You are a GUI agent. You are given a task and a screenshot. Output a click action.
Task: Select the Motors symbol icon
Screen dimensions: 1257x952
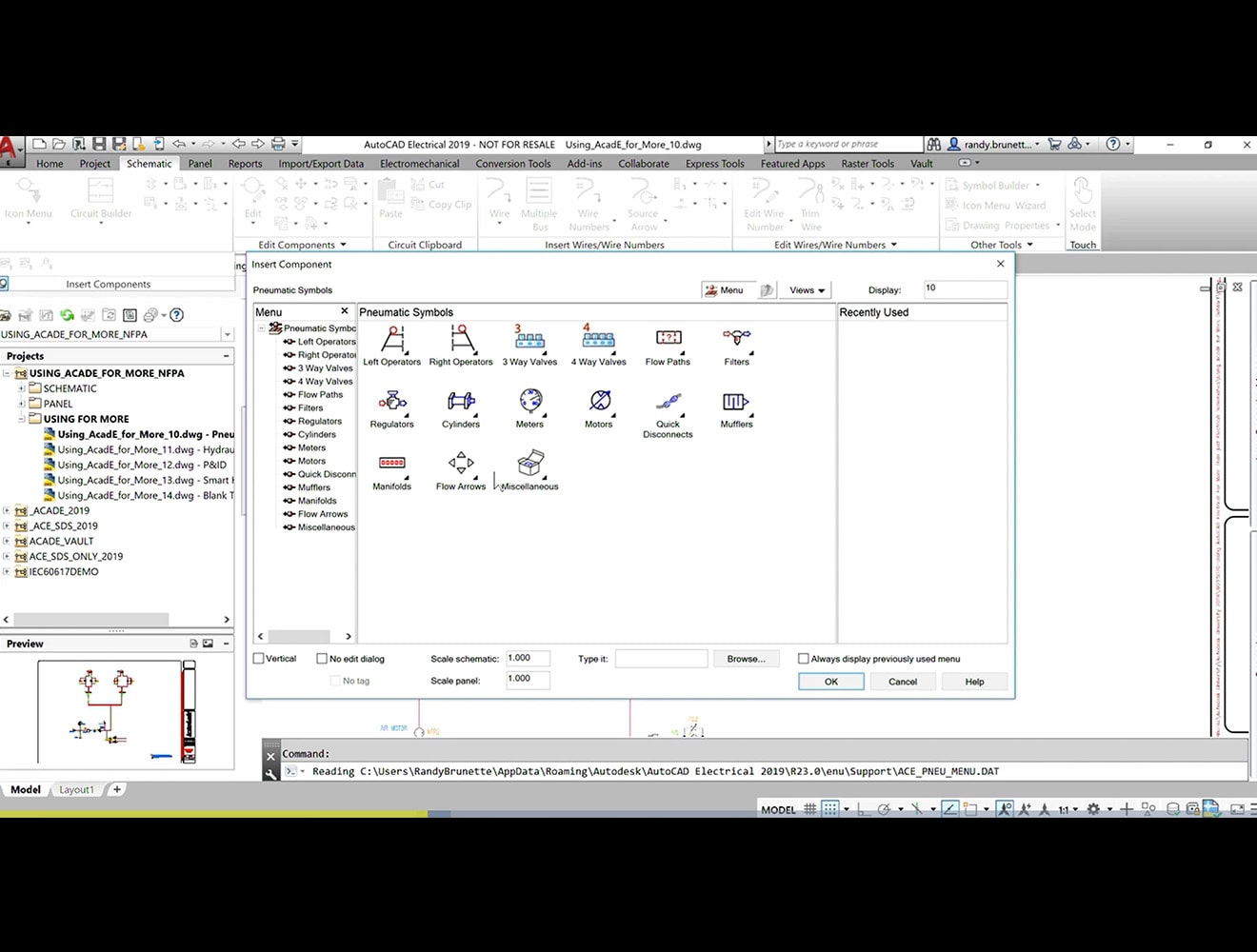point(598,405)
